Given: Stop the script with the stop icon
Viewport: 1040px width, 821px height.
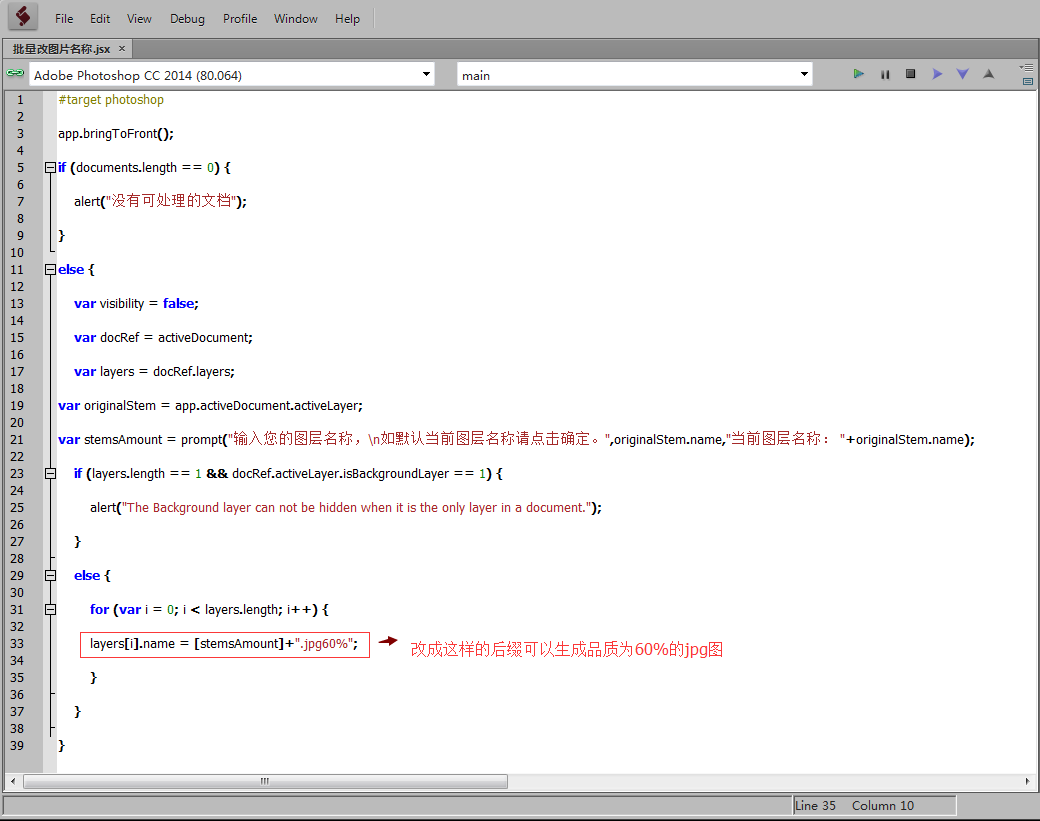Looking at the screenshot, I should tap(911, 74).
